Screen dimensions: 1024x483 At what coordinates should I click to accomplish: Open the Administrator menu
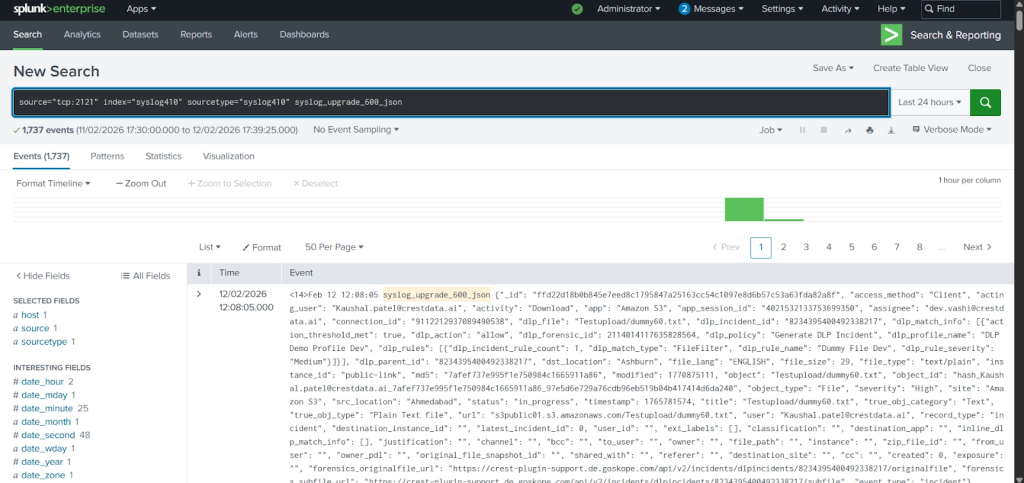[x=628, y=9]
